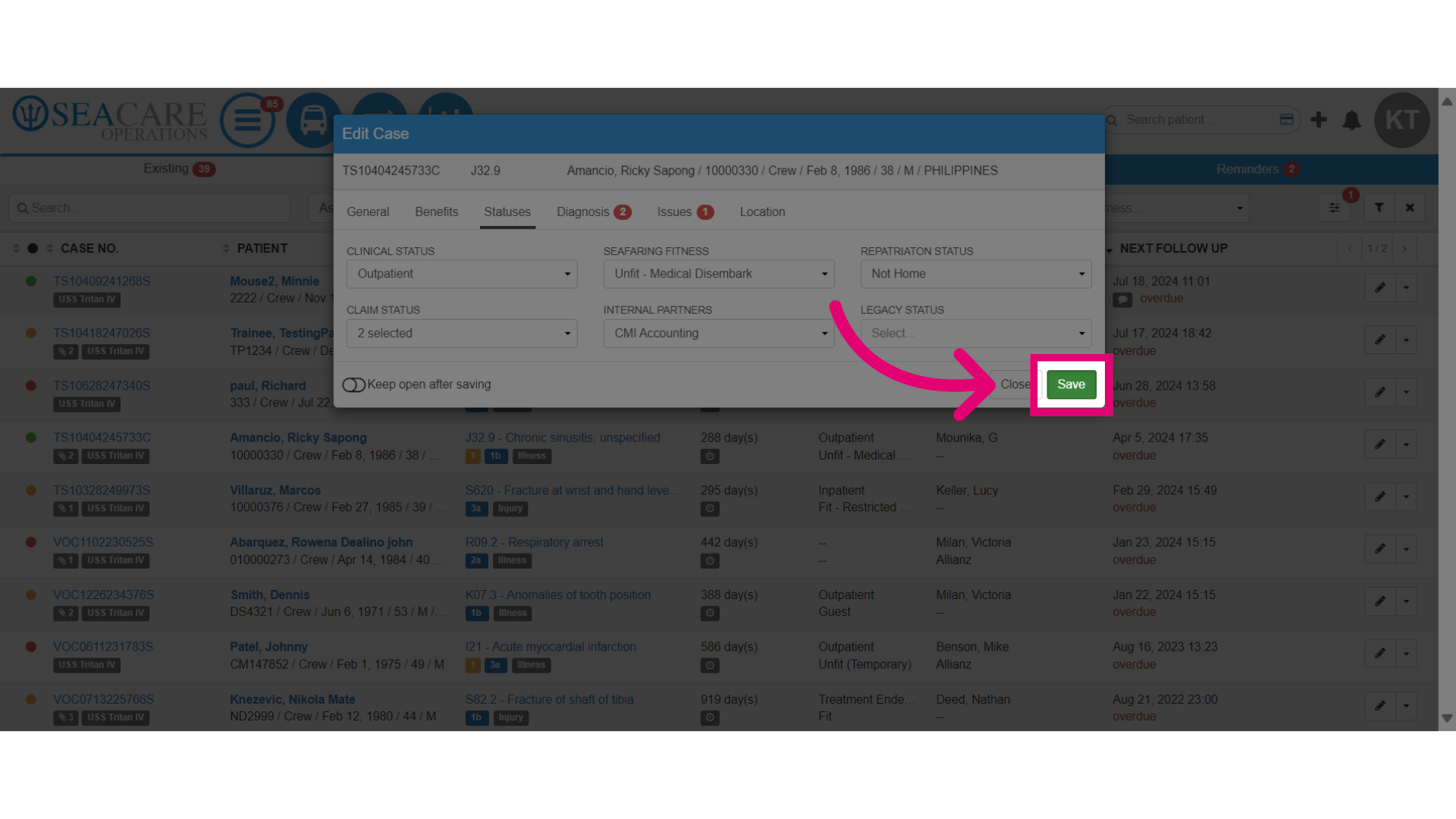Click the clear filters X icon
Screen dimensions: 1456x819
(1410, 208)
